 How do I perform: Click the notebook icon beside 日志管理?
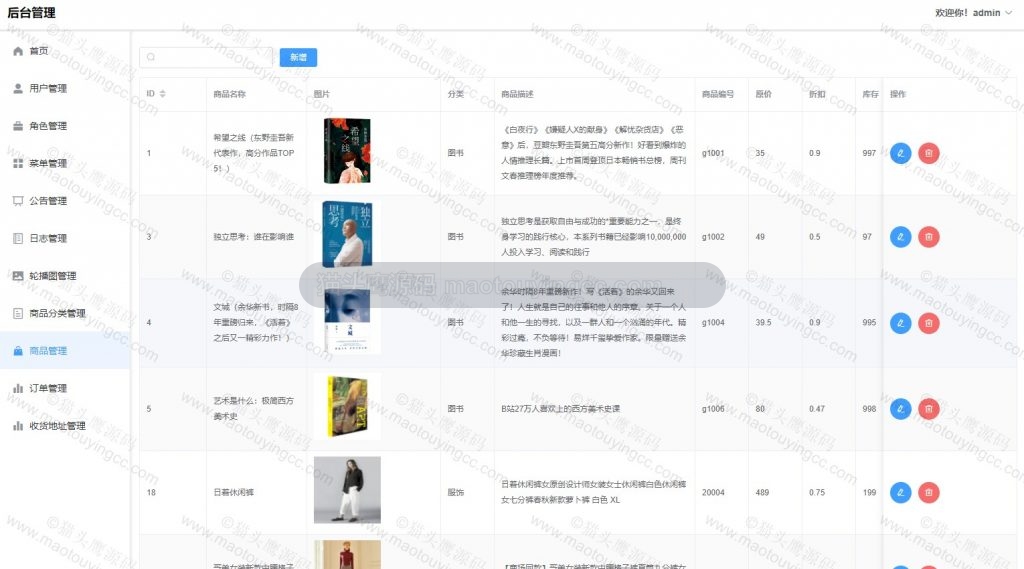18,238
